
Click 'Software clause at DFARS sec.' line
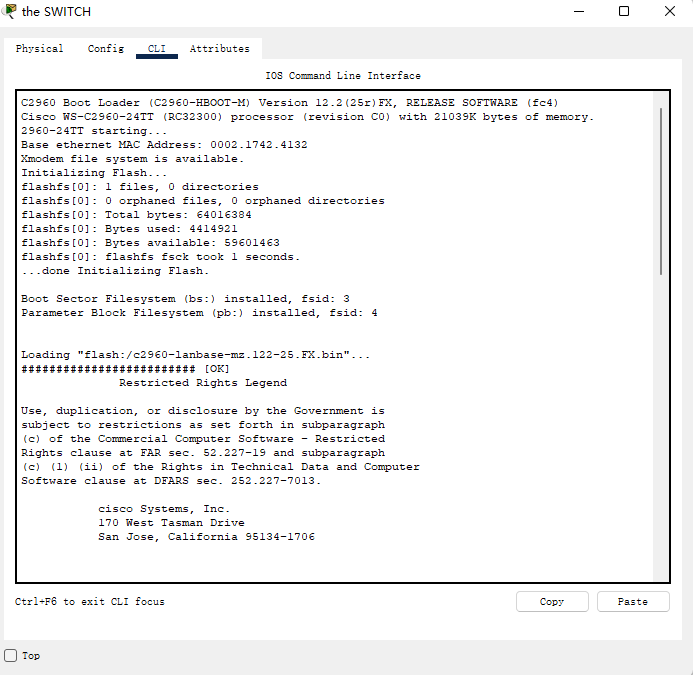point(171,481)
